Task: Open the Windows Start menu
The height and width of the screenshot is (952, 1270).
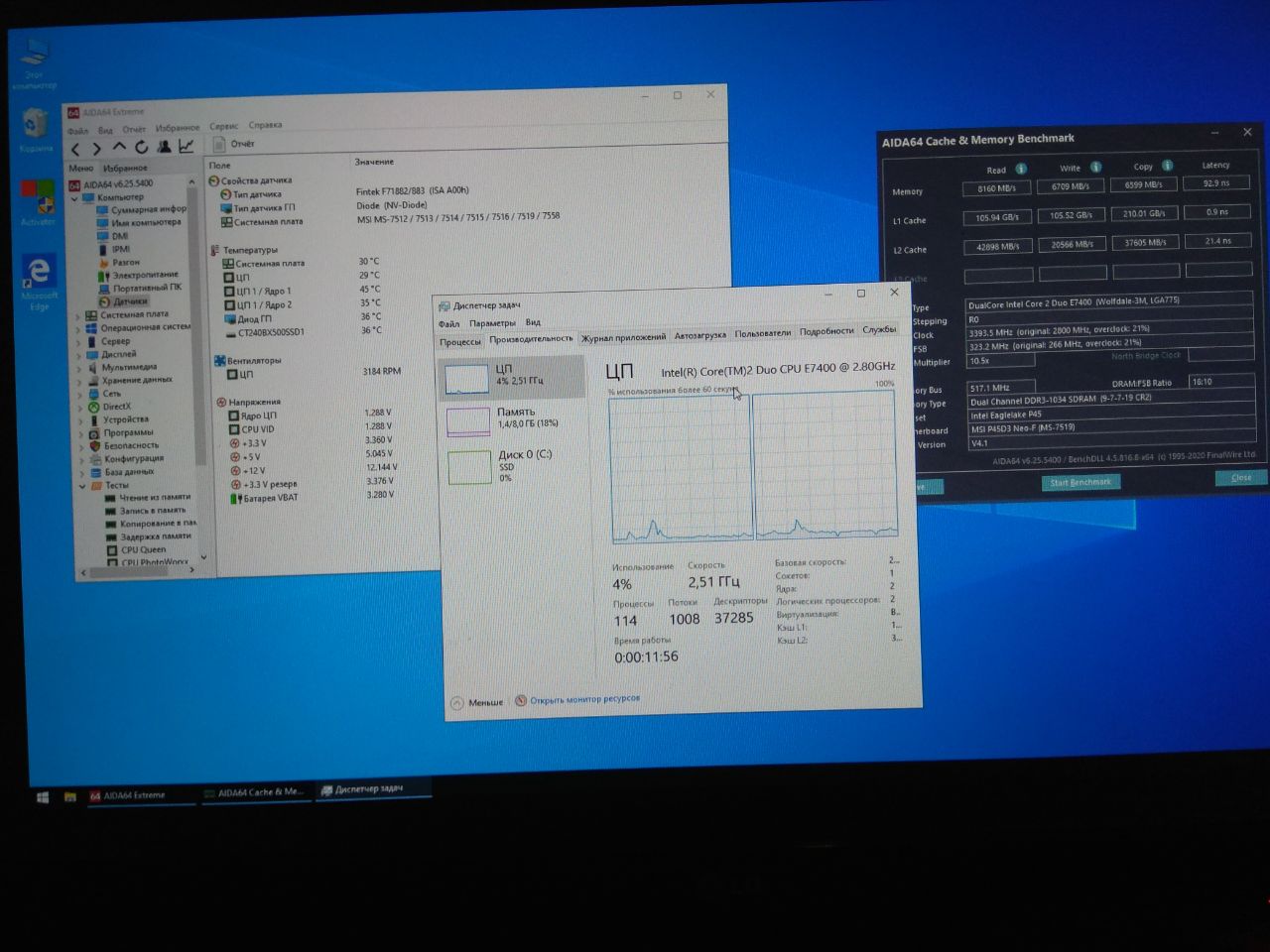Action: 43,796
